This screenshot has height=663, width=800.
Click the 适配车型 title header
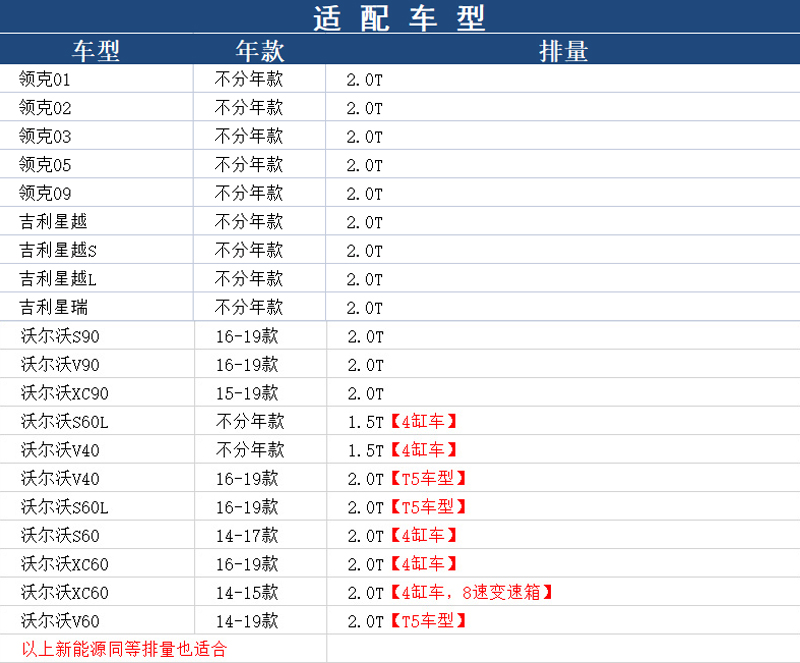coord(399,18)
